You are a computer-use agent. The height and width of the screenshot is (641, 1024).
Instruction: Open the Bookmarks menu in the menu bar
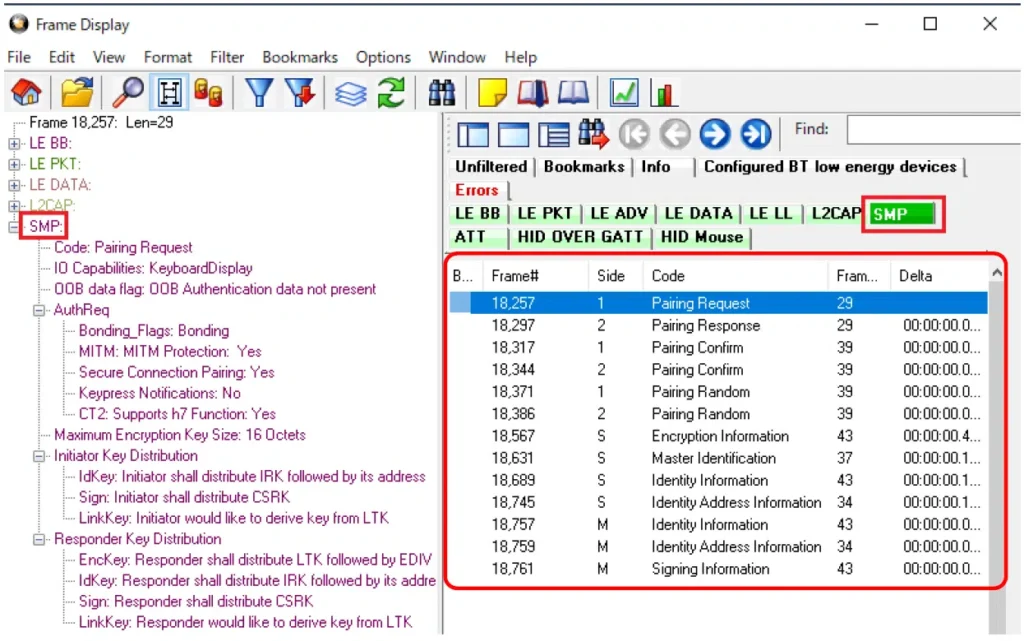pyautogui.click(x=300, y=57)
